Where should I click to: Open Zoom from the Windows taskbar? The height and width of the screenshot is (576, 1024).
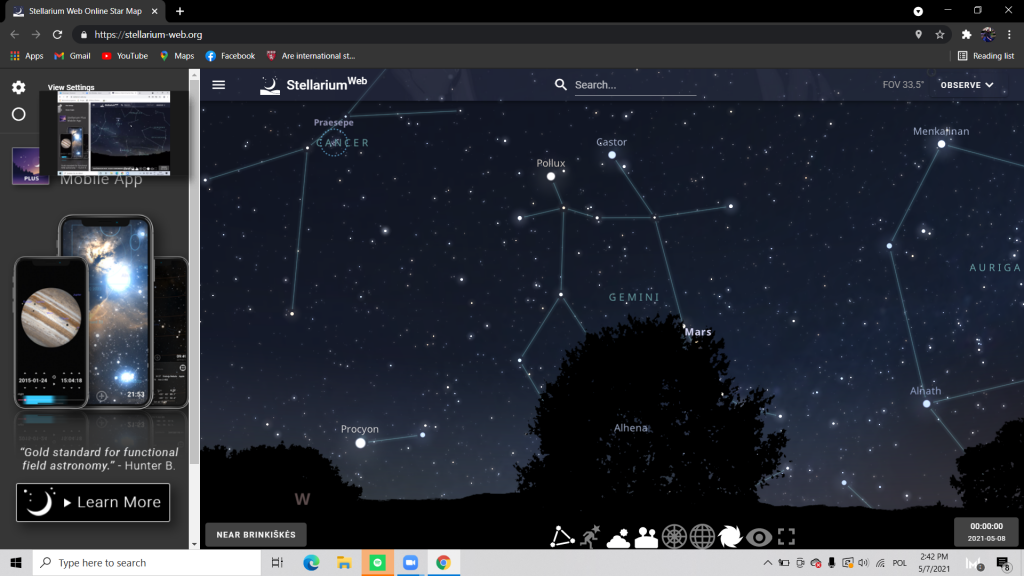point(410,563)
